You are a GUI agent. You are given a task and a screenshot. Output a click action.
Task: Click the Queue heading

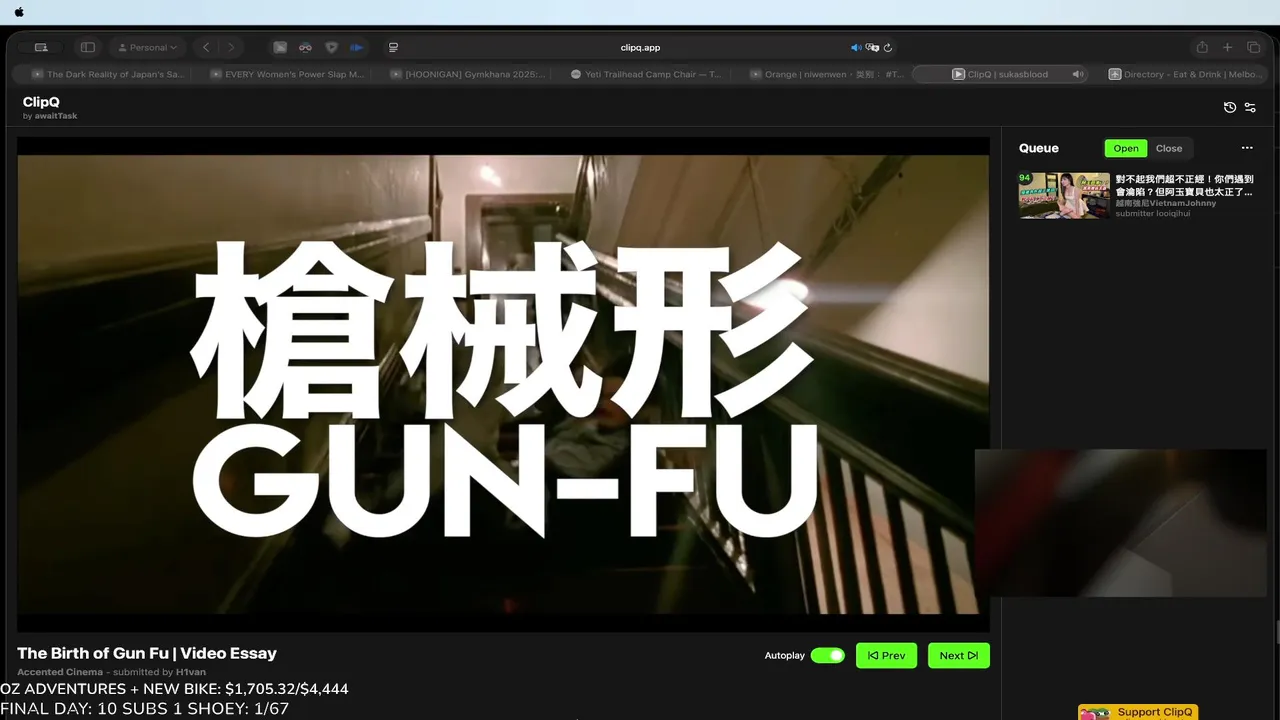pos(1039,148)
